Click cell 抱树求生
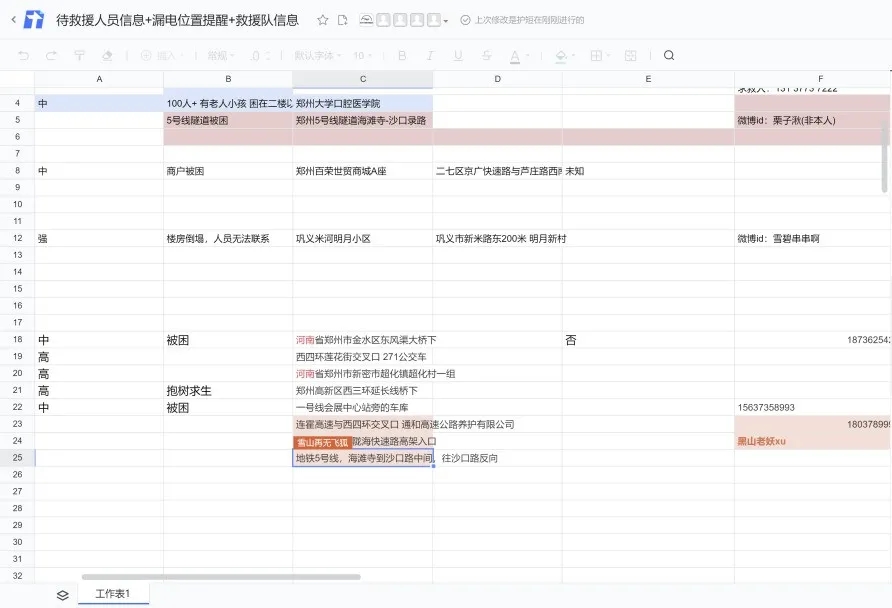892x608 pixels. tap(228, 391)
